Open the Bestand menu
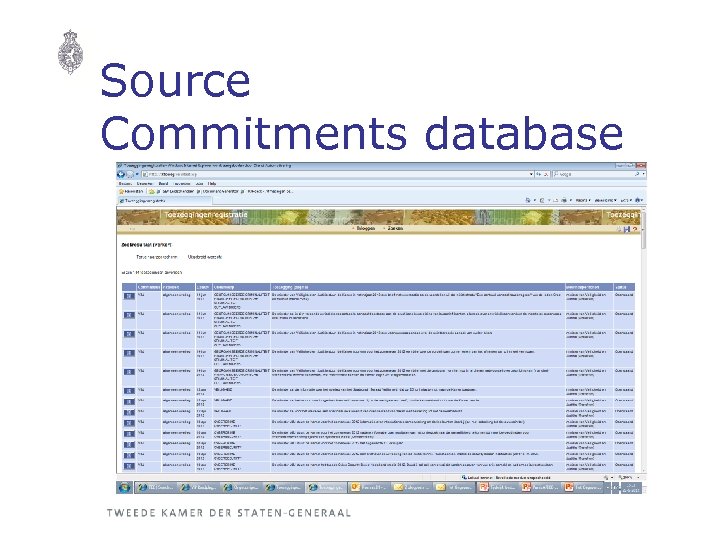720x540 pixels. [x=125, y=183]
